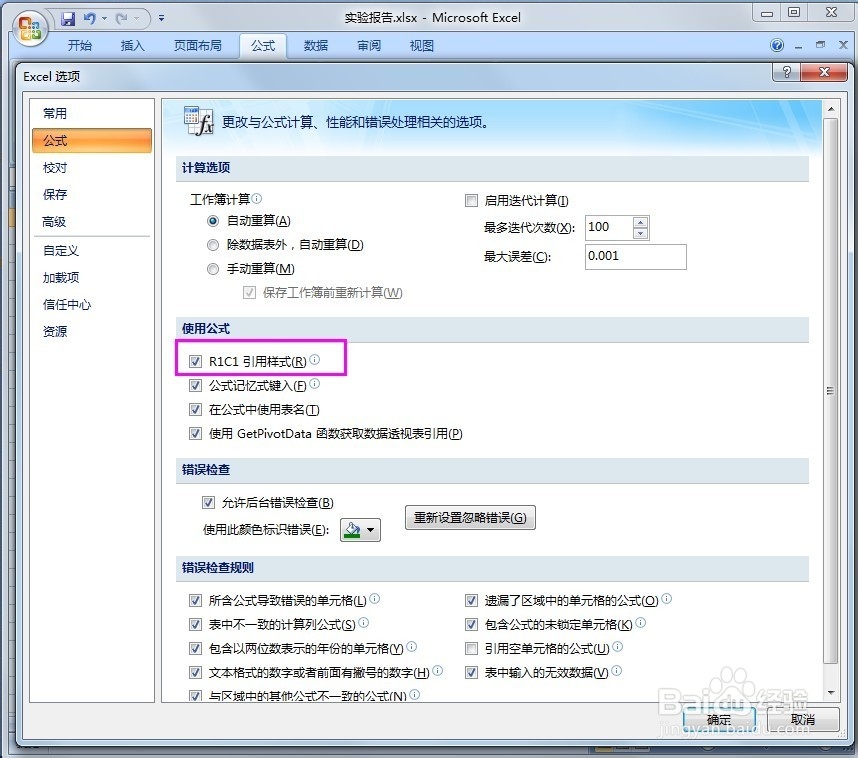The width and height of the screenshot is (858, 758).
Task: Open the Customize Quick Access Toolbar dropdown
Action: pyautogui.click(x=161, y=18)
